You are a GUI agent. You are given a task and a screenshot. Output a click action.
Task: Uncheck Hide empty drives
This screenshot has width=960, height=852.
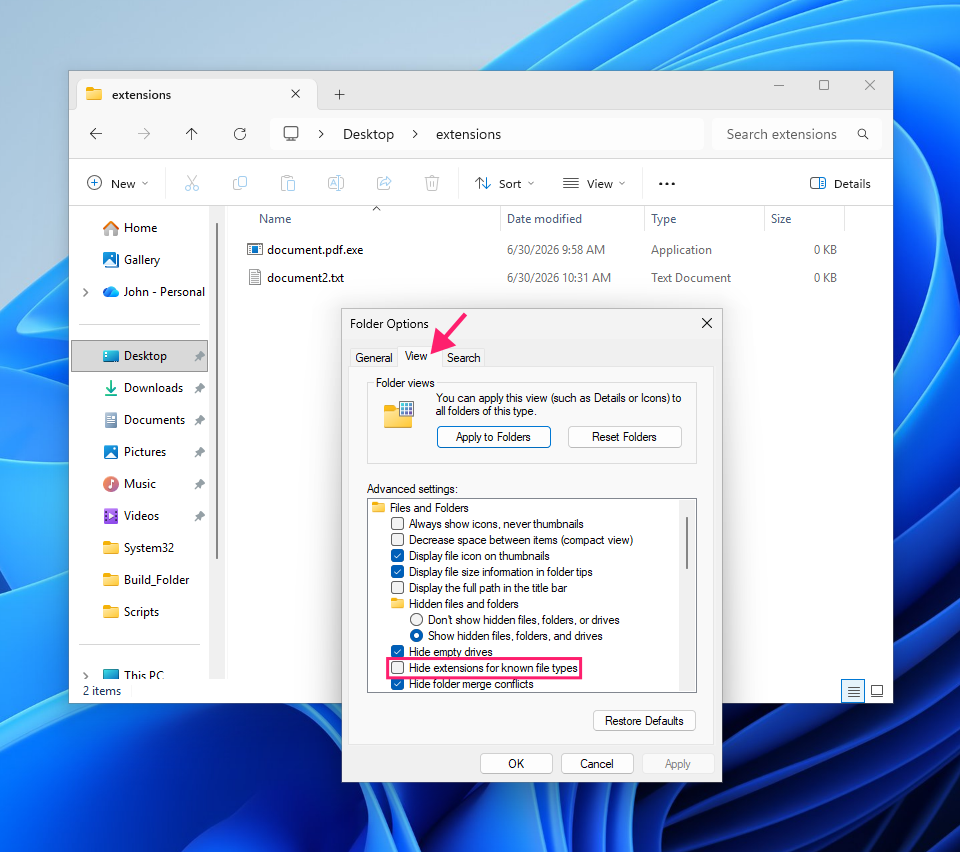click(x=397, y=651)
